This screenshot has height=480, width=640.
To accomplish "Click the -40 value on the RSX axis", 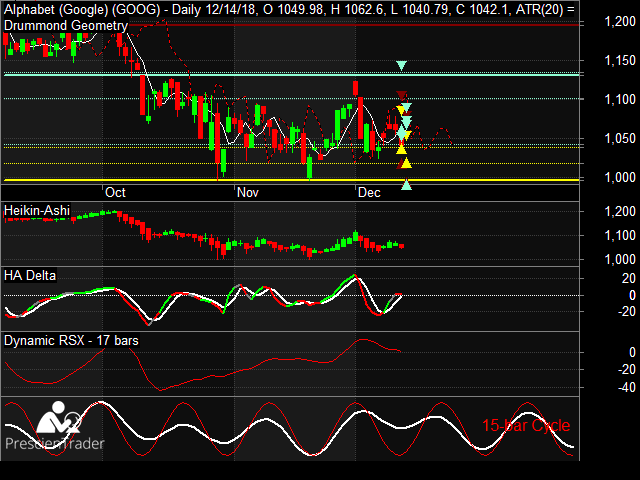I will point(627,387).
